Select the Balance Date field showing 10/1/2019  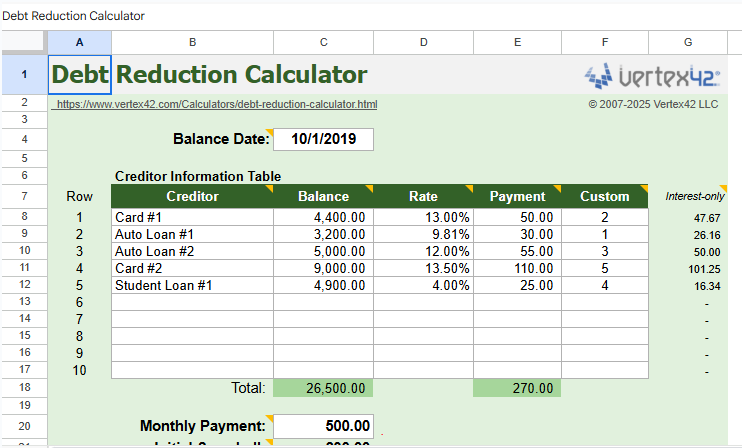click(x=323, y=140)
